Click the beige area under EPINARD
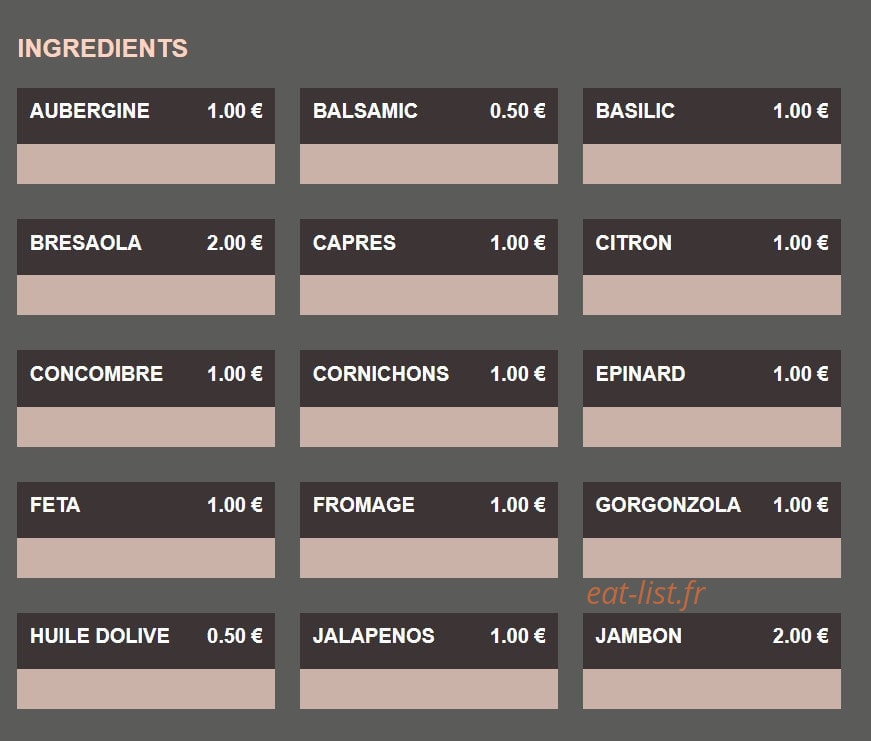871x741 pixels. coord(712,427)
